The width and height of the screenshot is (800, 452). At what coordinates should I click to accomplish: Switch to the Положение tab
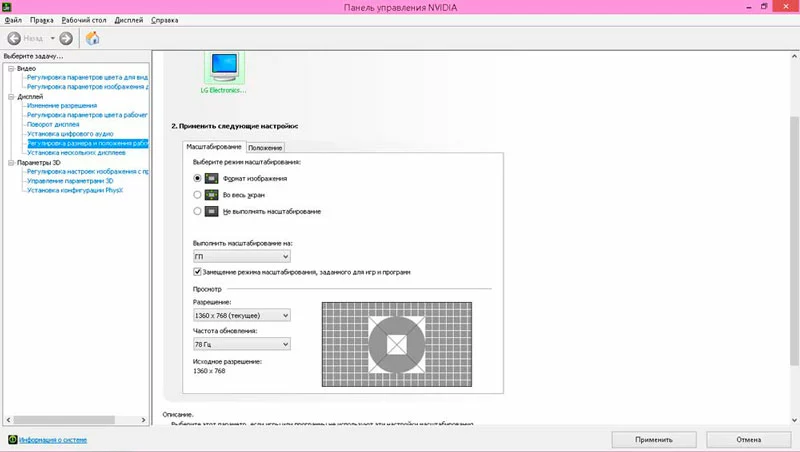(265, 147)
